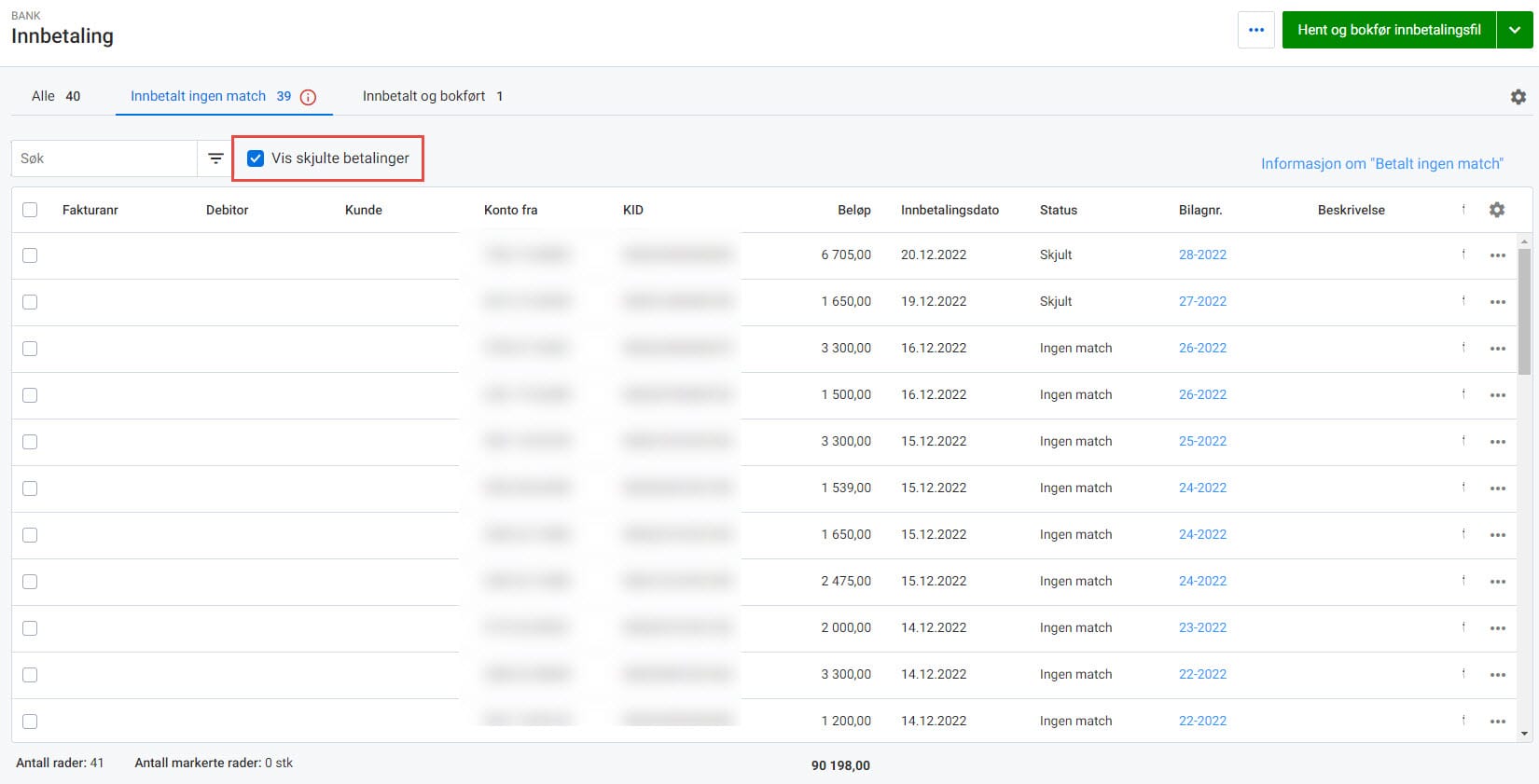Click the total sum 90 198,00
Image resolution: width=1539 pixels, height=784 pixels.
[x=840, y=765]
